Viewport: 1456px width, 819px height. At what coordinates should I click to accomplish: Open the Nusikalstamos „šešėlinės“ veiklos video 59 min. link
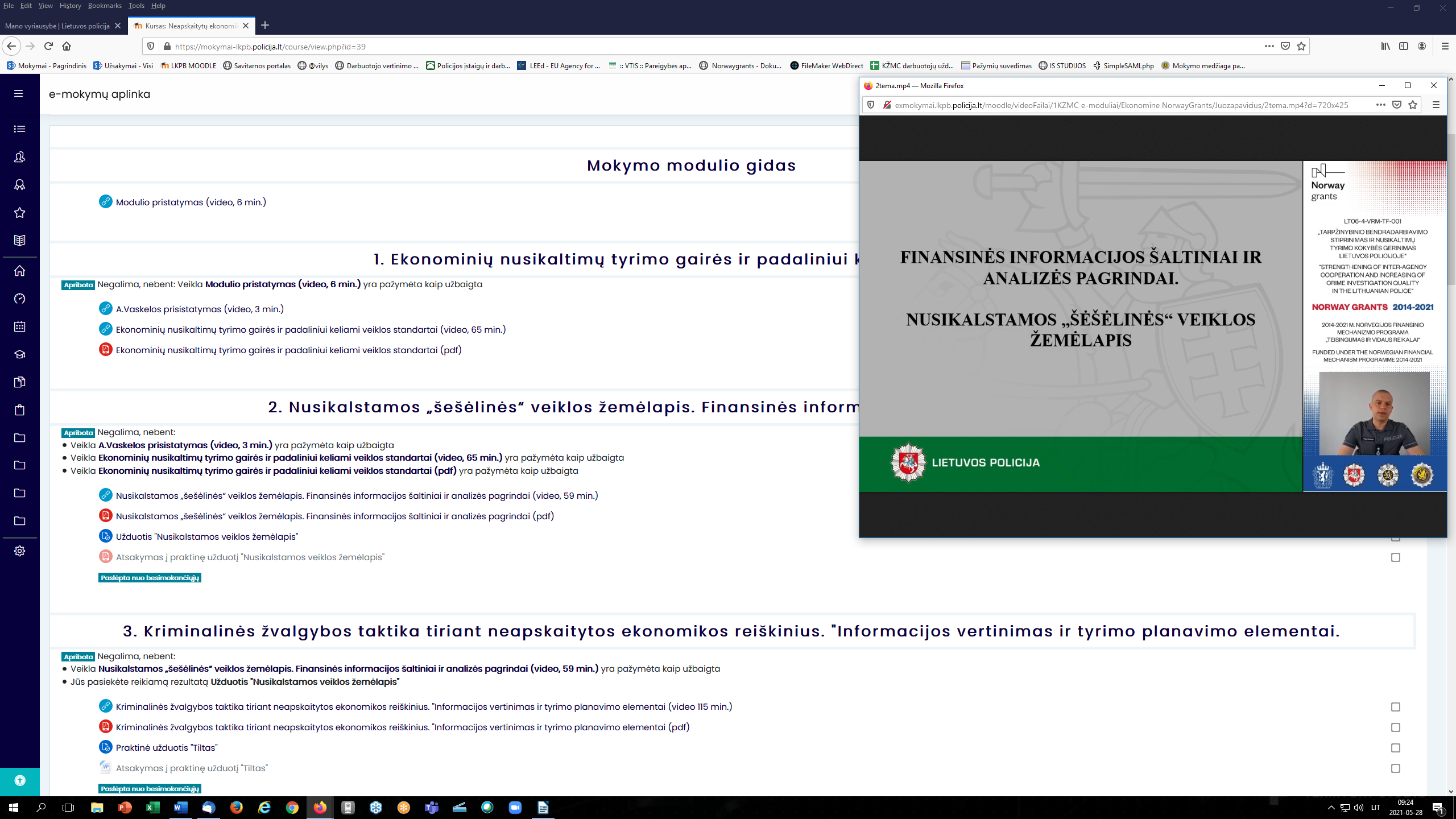click(357, 495)
